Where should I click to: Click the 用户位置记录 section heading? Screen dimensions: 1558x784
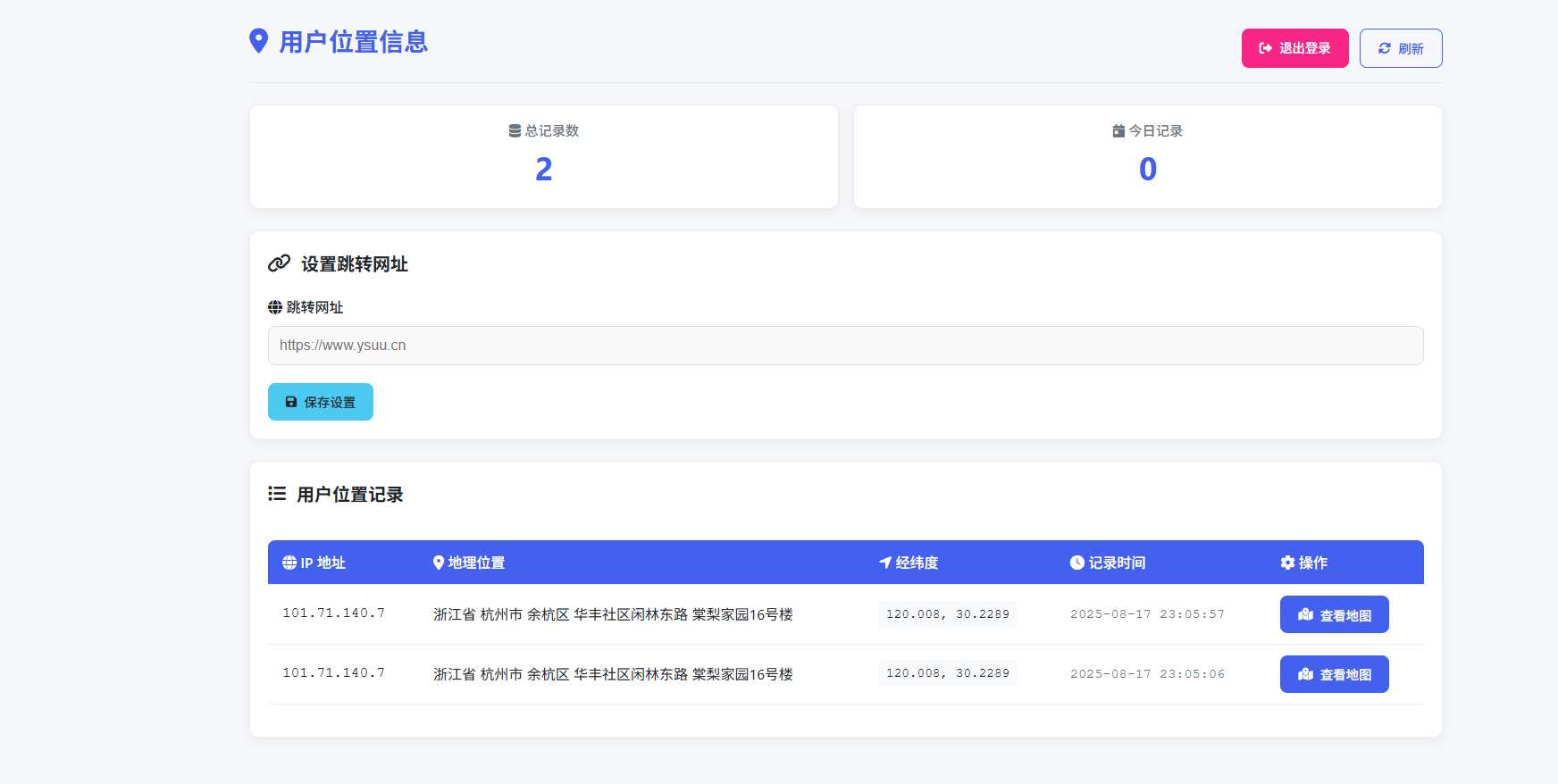(x=350, y=495)
